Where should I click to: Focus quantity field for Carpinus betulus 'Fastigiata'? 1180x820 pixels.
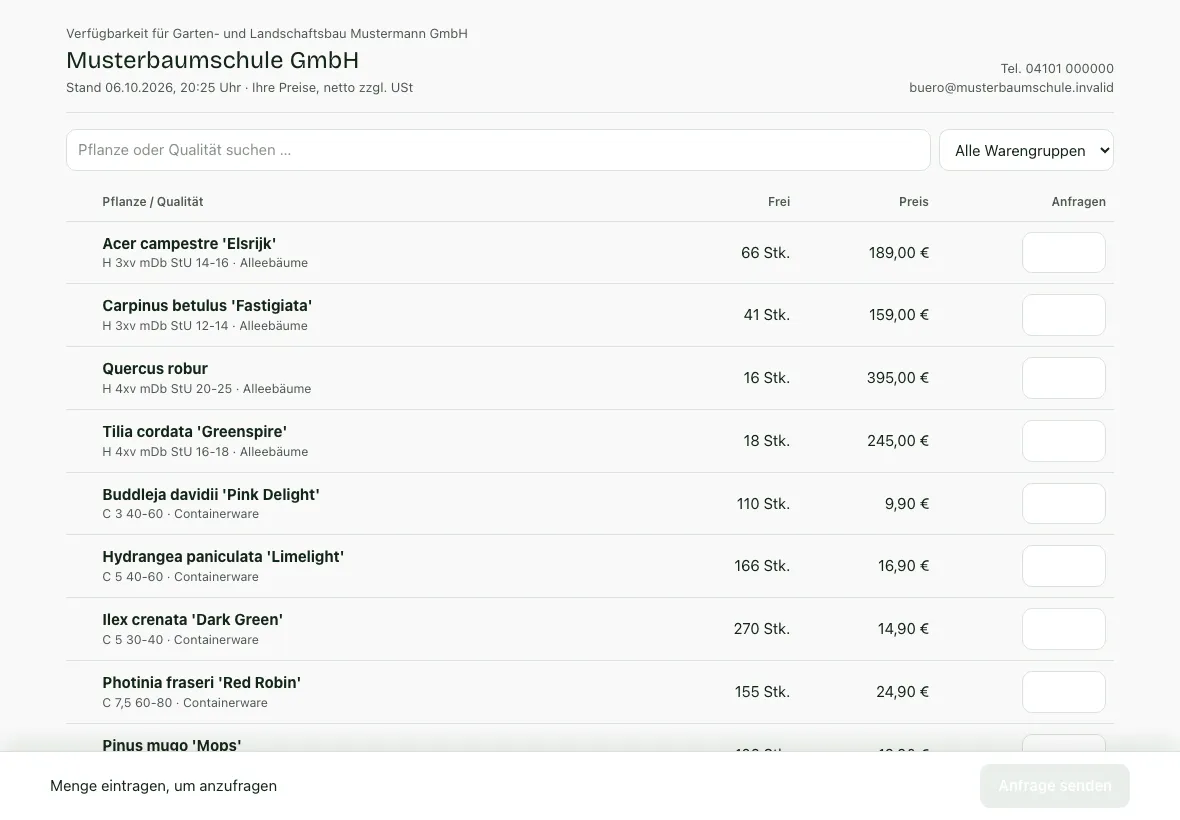point(1063,315)
